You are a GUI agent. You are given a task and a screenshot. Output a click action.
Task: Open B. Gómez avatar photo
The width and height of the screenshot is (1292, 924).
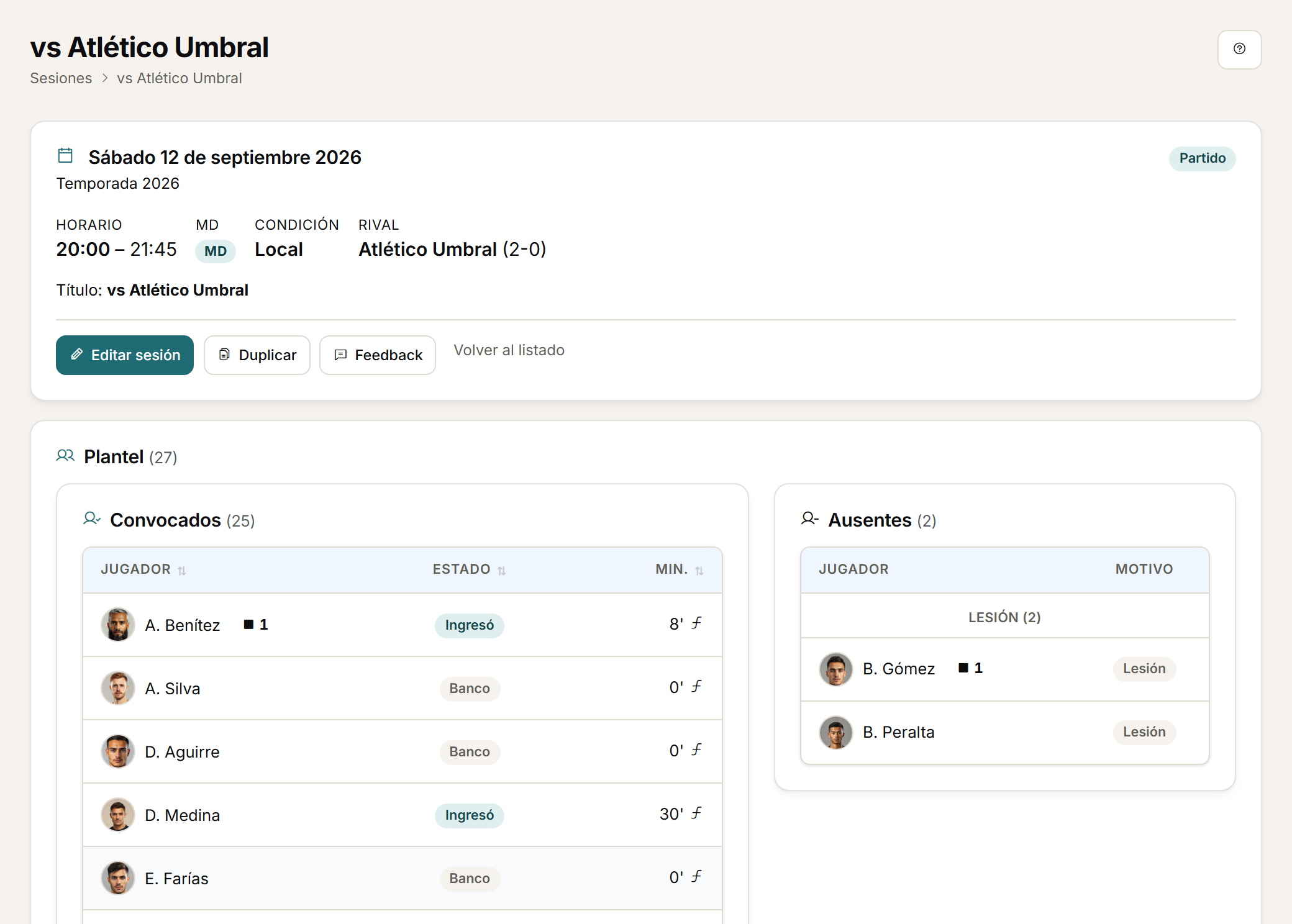(x=836, y=669)
